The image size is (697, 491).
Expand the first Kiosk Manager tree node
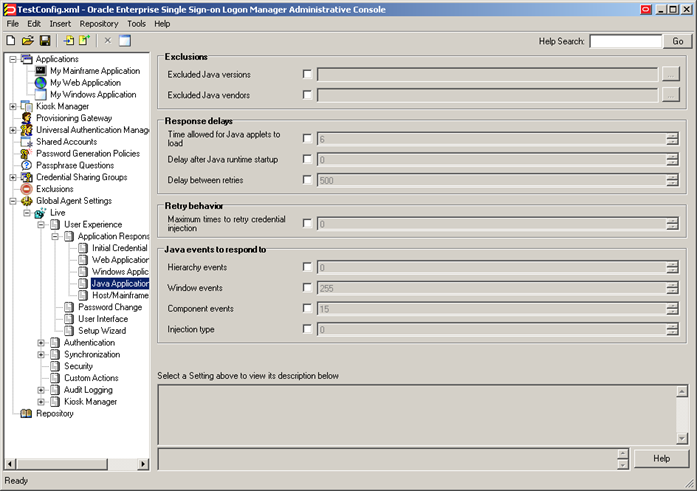(x=13, y=106)
